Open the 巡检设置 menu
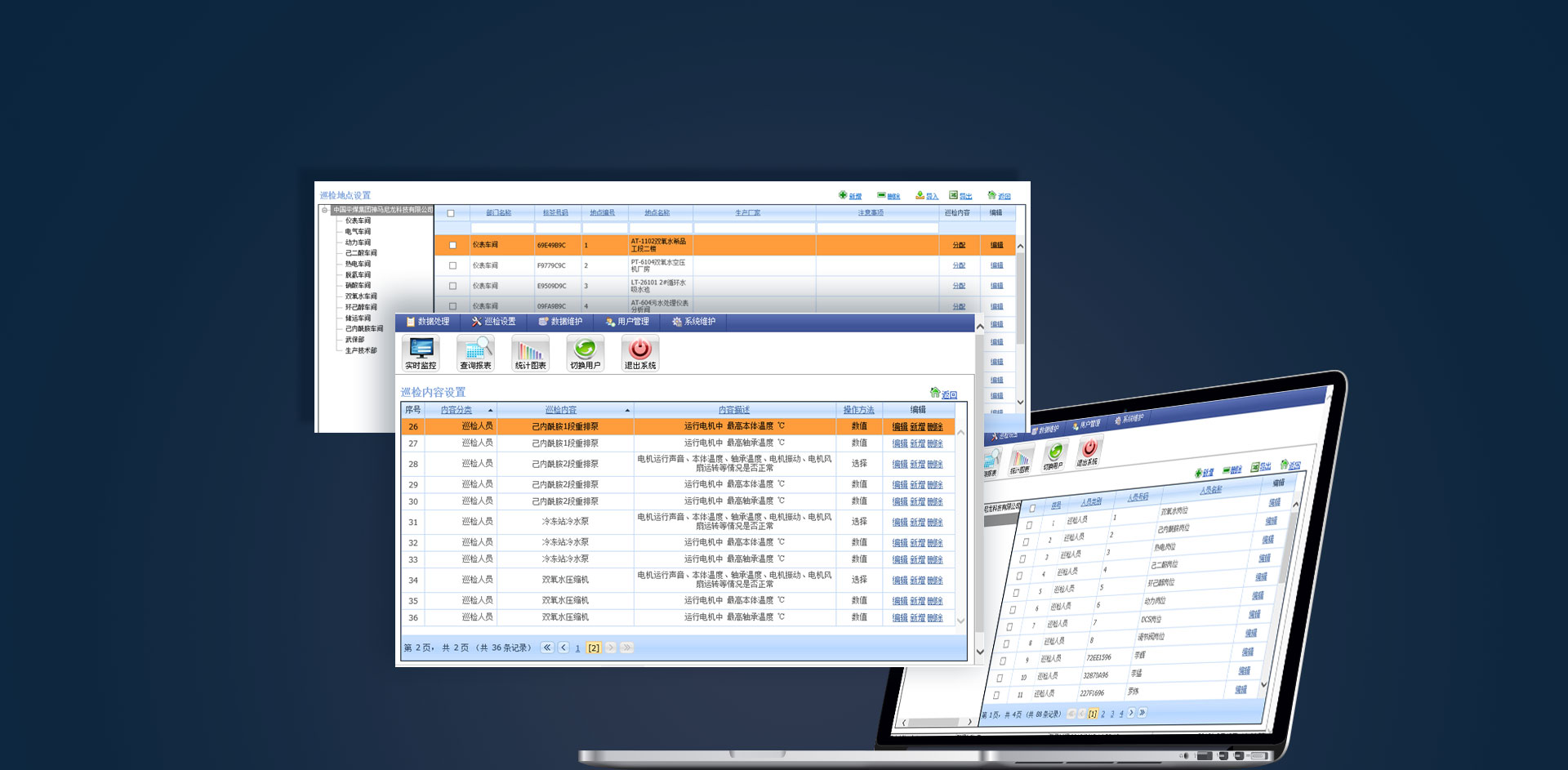This screenshot has width=1568, height=770. (x=494, y=322)
